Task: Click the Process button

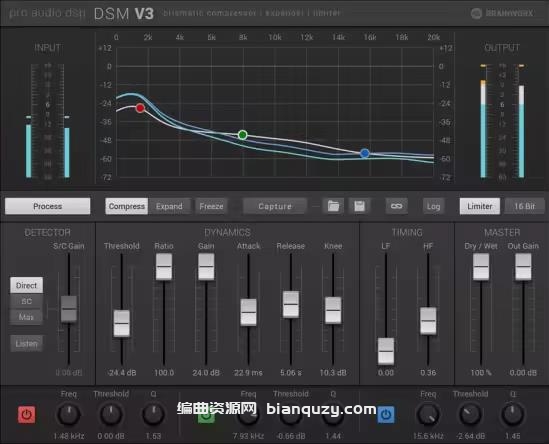Action: 48,206
